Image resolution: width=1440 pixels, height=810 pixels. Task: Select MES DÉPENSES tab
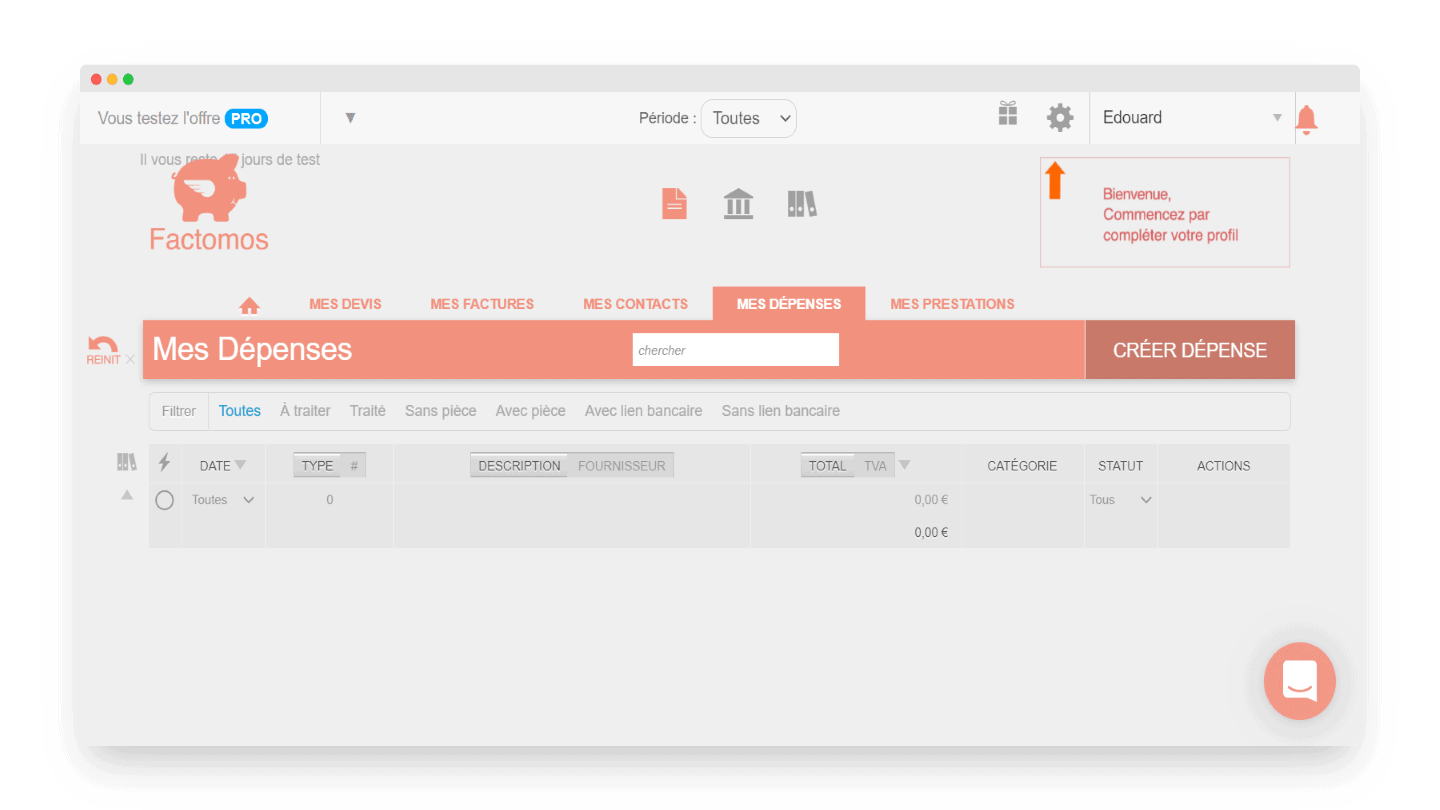pos(789,304)
